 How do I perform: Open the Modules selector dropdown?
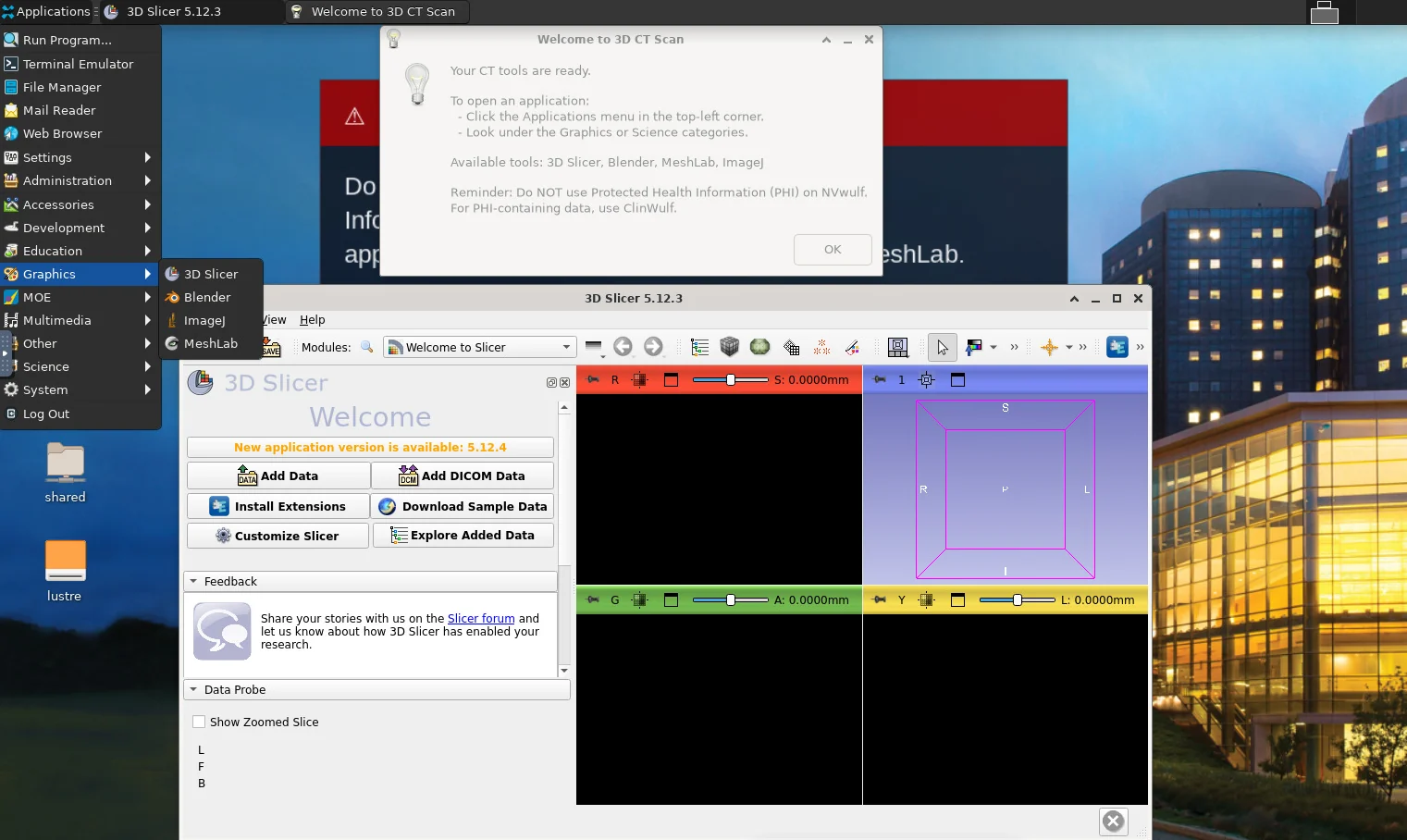coord(480,347)
